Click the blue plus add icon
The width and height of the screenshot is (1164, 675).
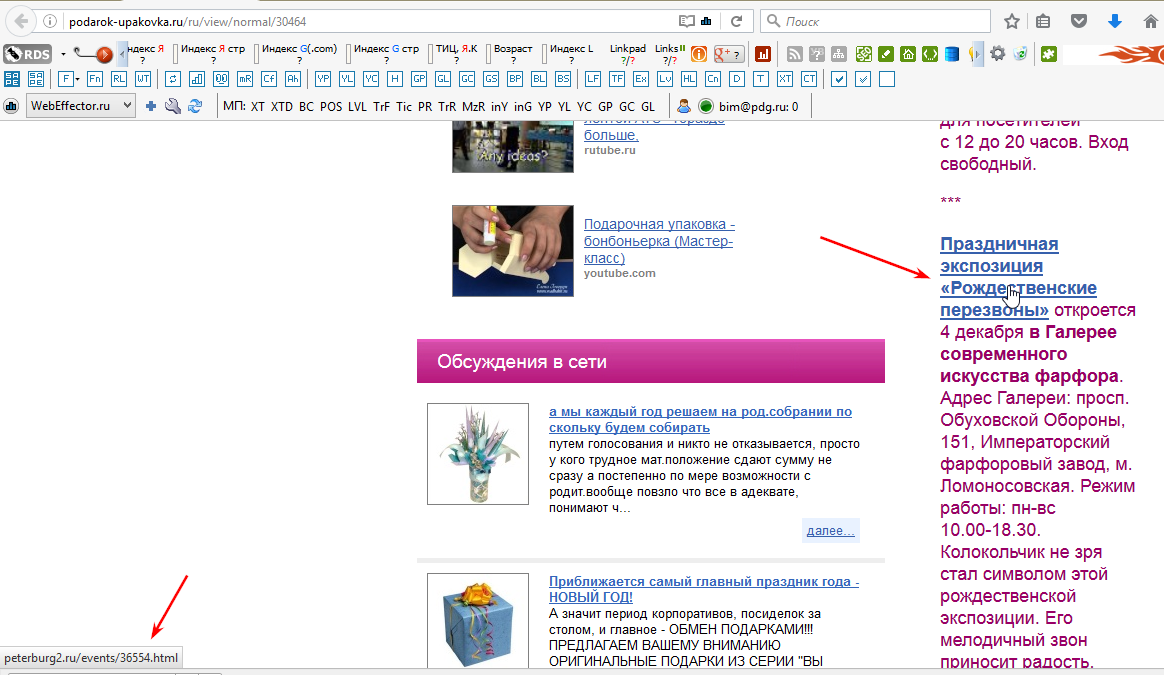pyautogui.click(x=151, y=106)
